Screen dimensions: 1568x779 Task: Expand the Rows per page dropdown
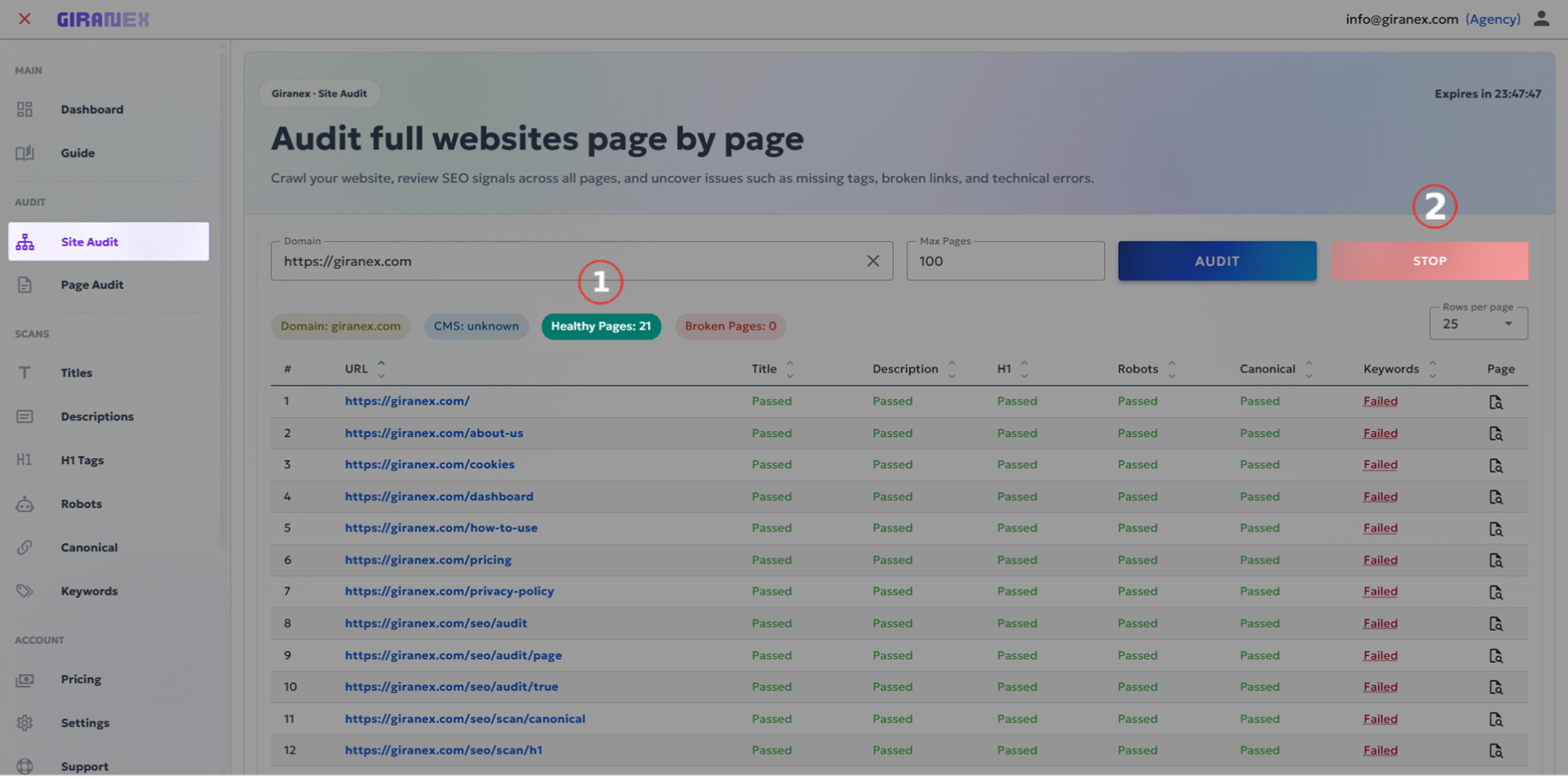coord(1478,324)
